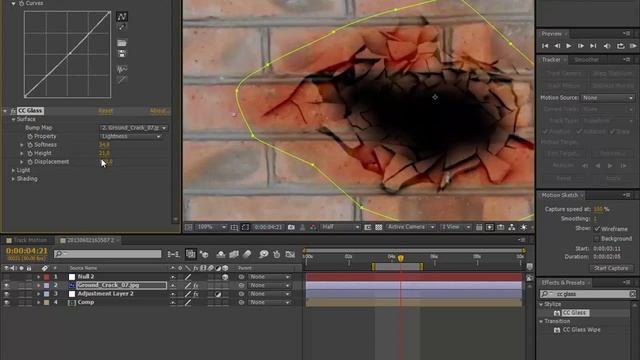The width and height of the screenshot is (640, 360).
Task: Click Start Capture in Motion Sketch
Action: [x=611, y=268]
